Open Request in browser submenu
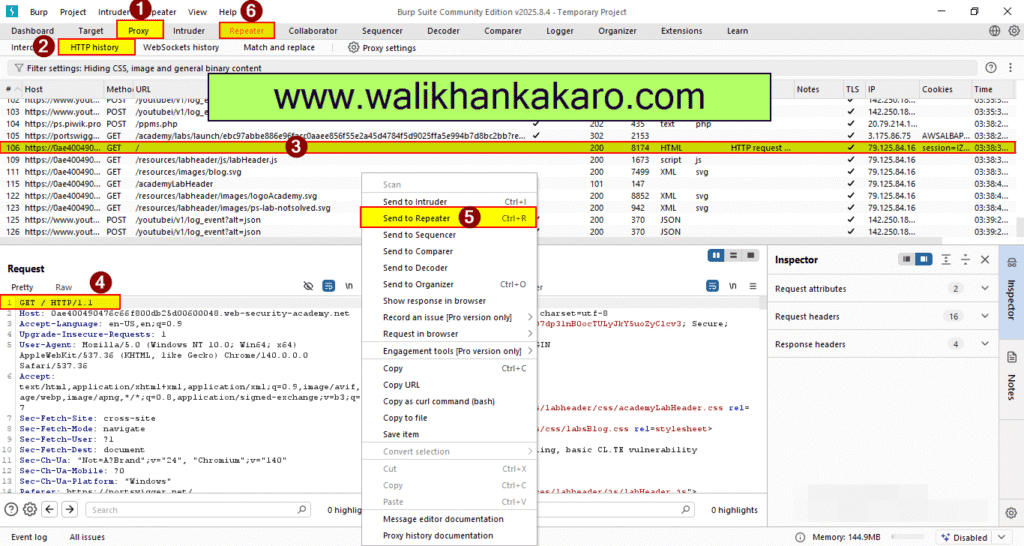 point(449,334)
